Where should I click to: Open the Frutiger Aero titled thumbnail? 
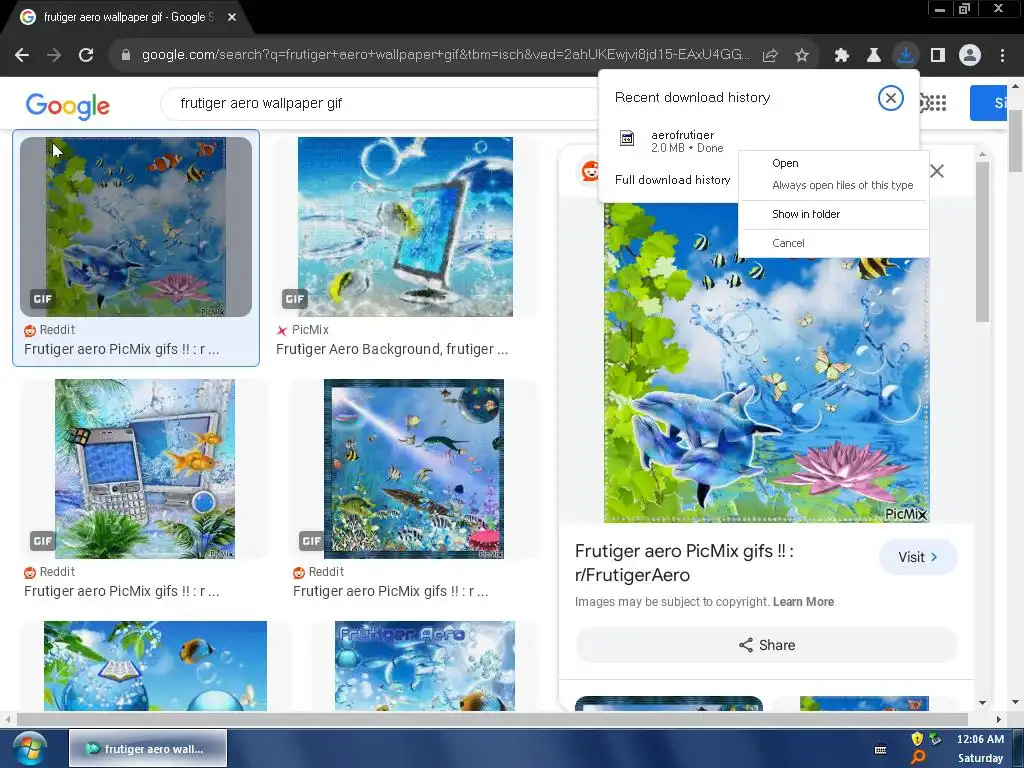(424, 665)
